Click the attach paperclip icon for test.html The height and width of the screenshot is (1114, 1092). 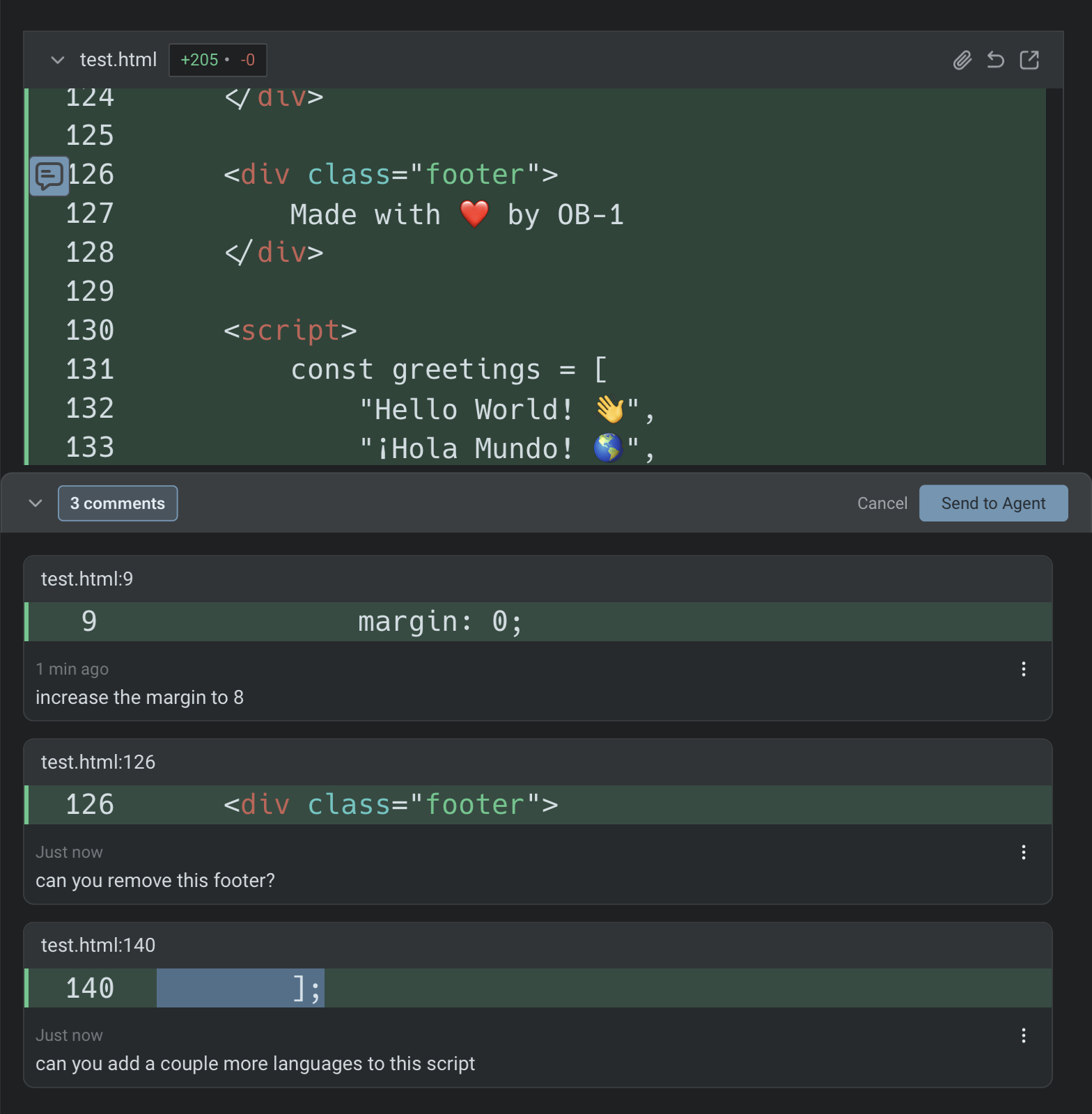962,61
